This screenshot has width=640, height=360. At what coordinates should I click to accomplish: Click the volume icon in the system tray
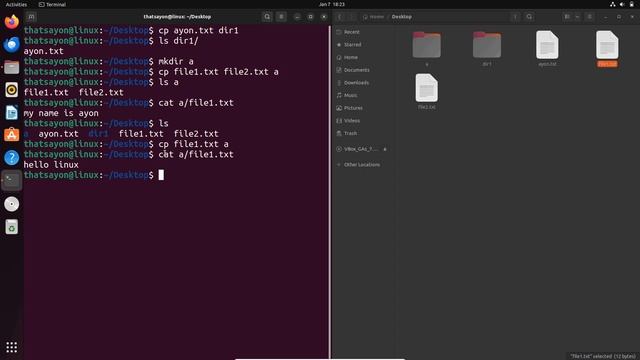(x=622, y=4)
